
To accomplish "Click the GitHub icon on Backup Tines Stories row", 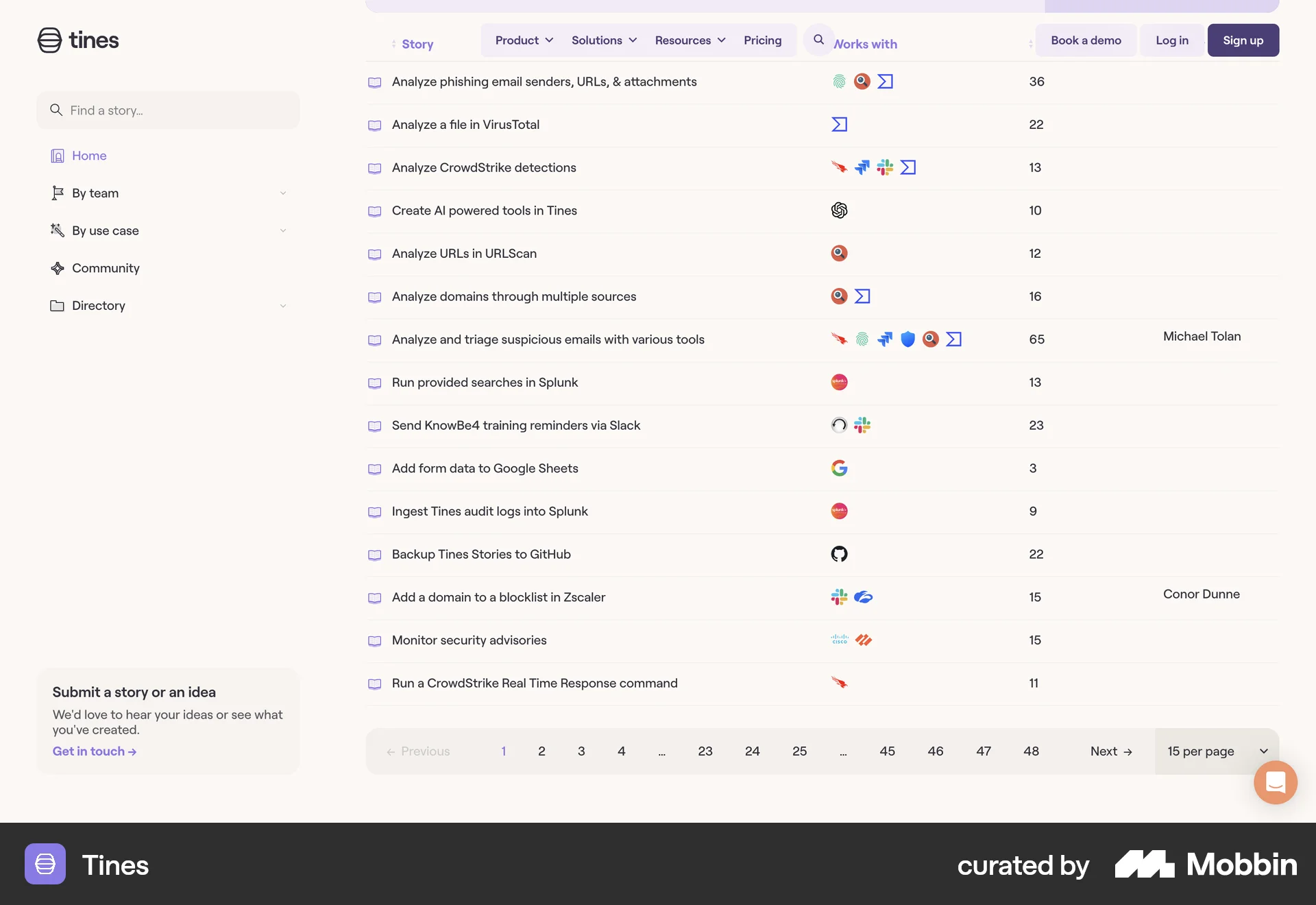I will (x=839, y=554).
